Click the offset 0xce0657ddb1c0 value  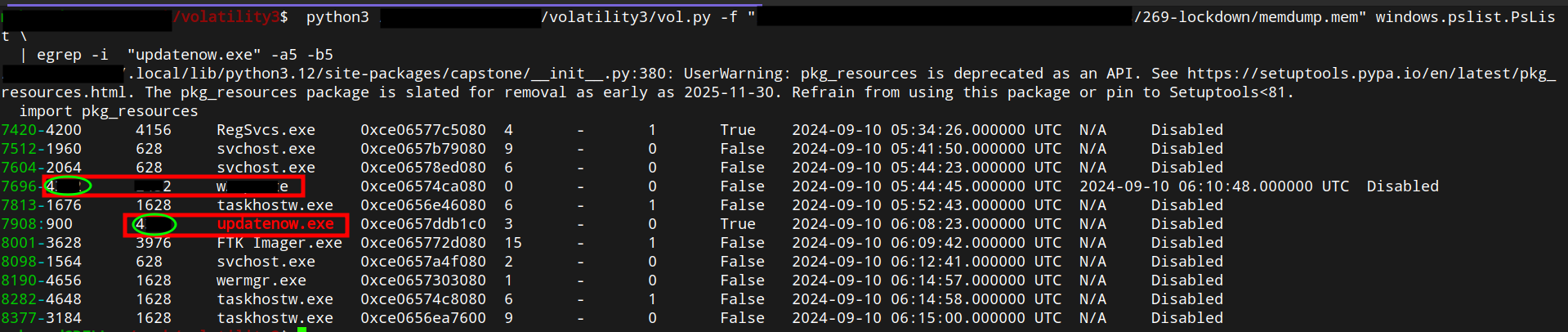(x=423, y=224)
